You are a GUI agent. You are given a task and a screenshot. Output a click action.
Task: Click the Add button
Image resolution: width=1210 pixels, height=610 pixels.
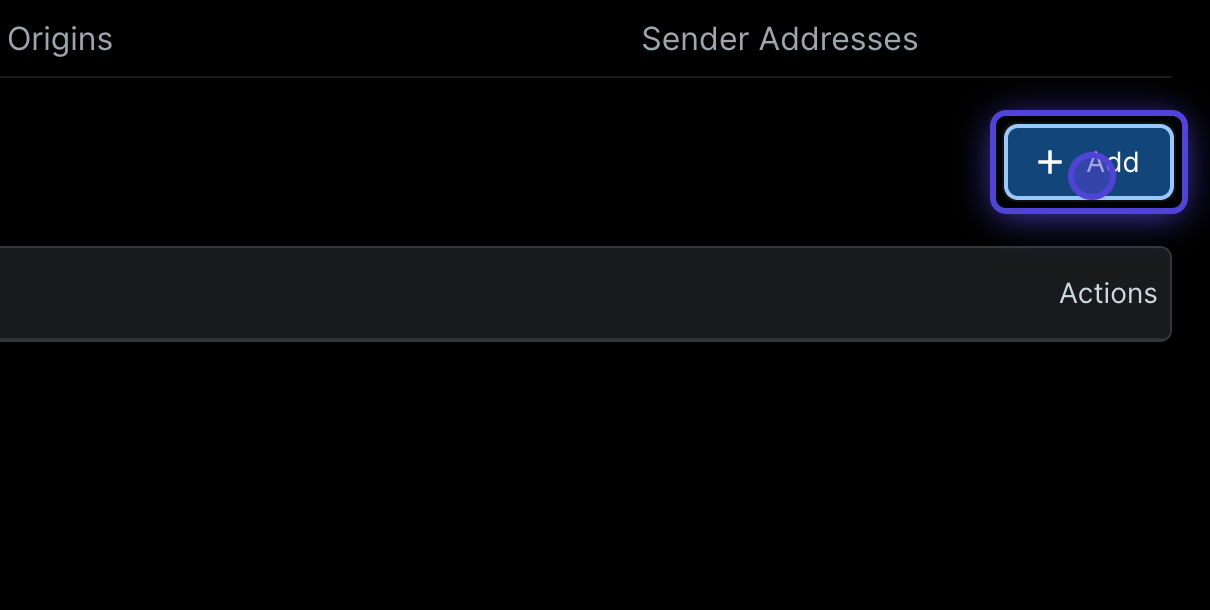tap(1088, 162)
